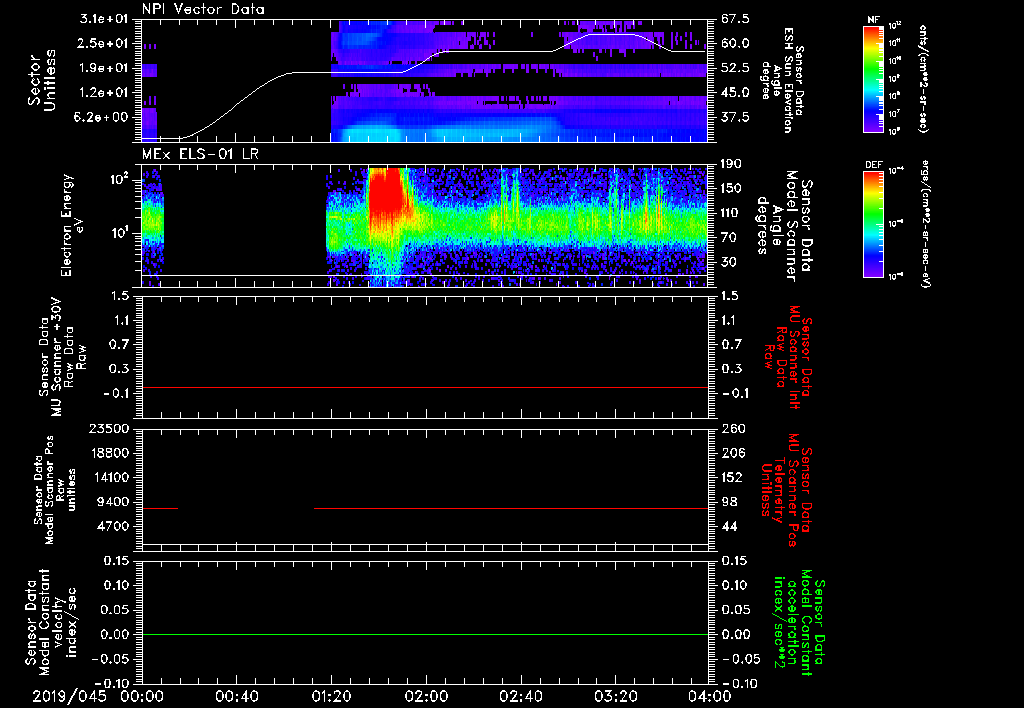
Task: Click the 04:00 time tick label
Action: (710, 696)
